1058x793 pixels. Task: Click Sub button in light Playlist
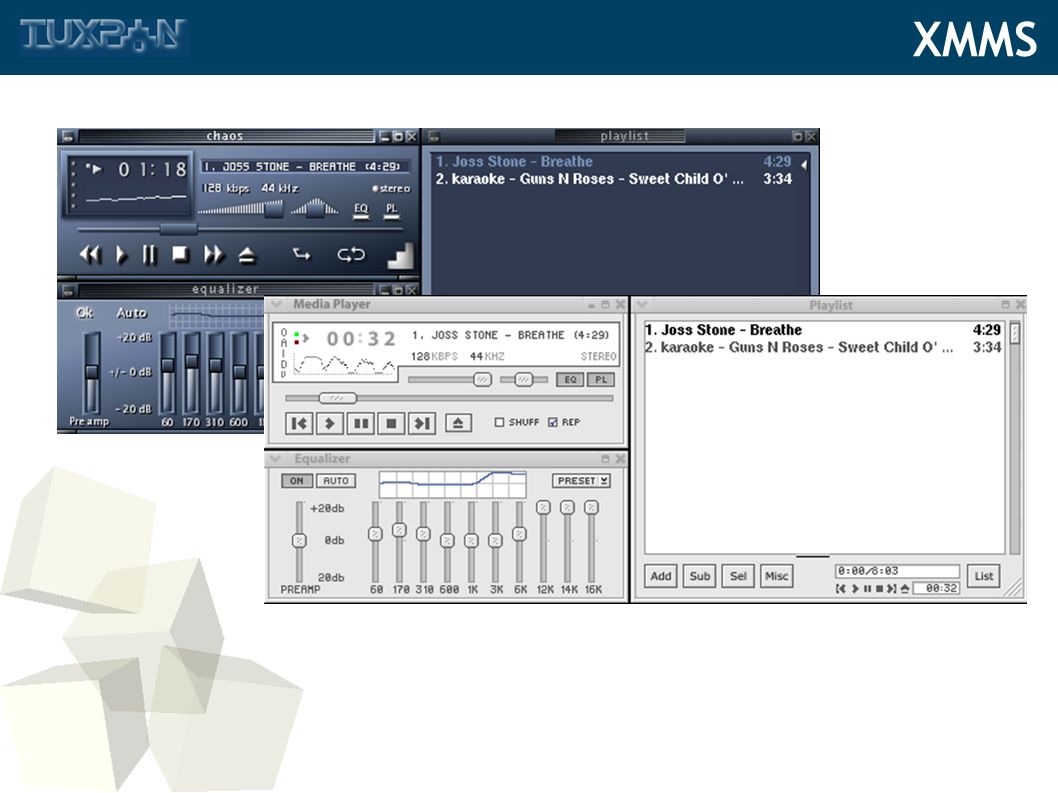[x=700, y=576]
